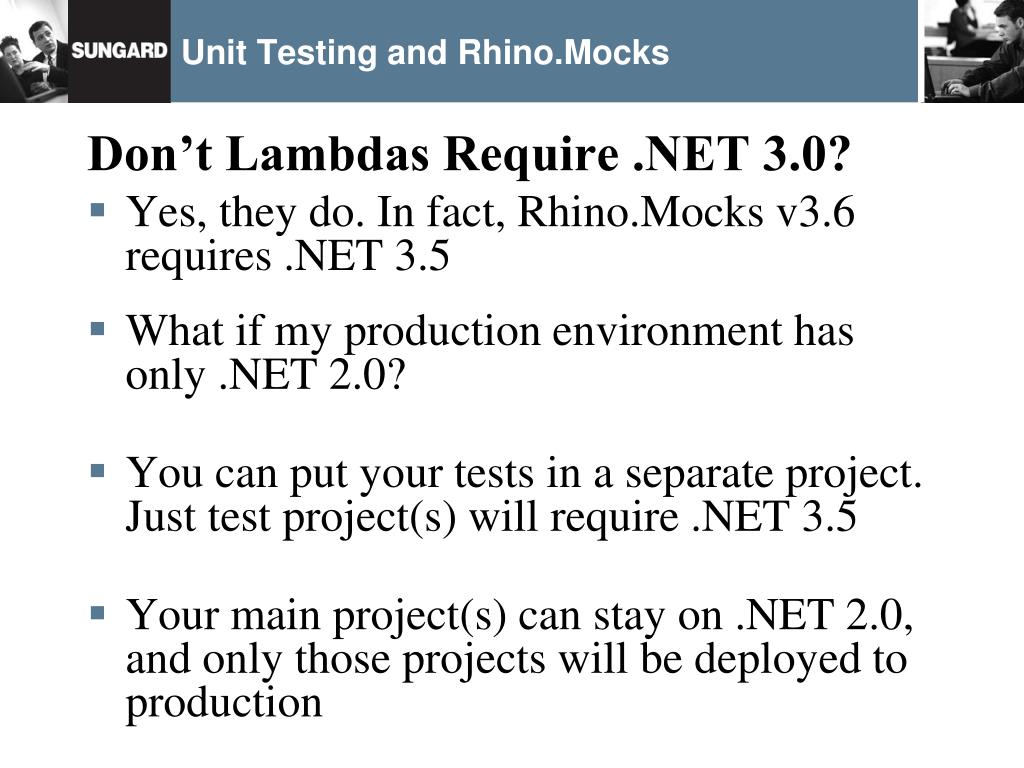Click the square bullet before "Yes, they do"
The image size is (1024, 768).
97,210
